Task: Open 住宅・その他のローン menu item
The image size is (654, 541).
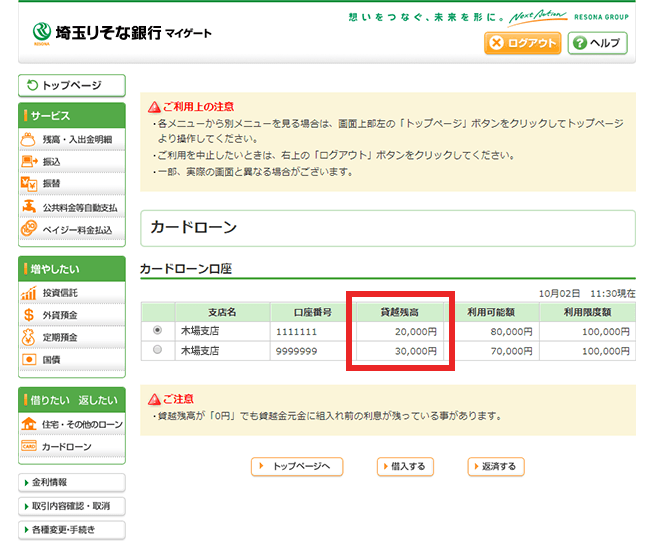Action: 72,424
